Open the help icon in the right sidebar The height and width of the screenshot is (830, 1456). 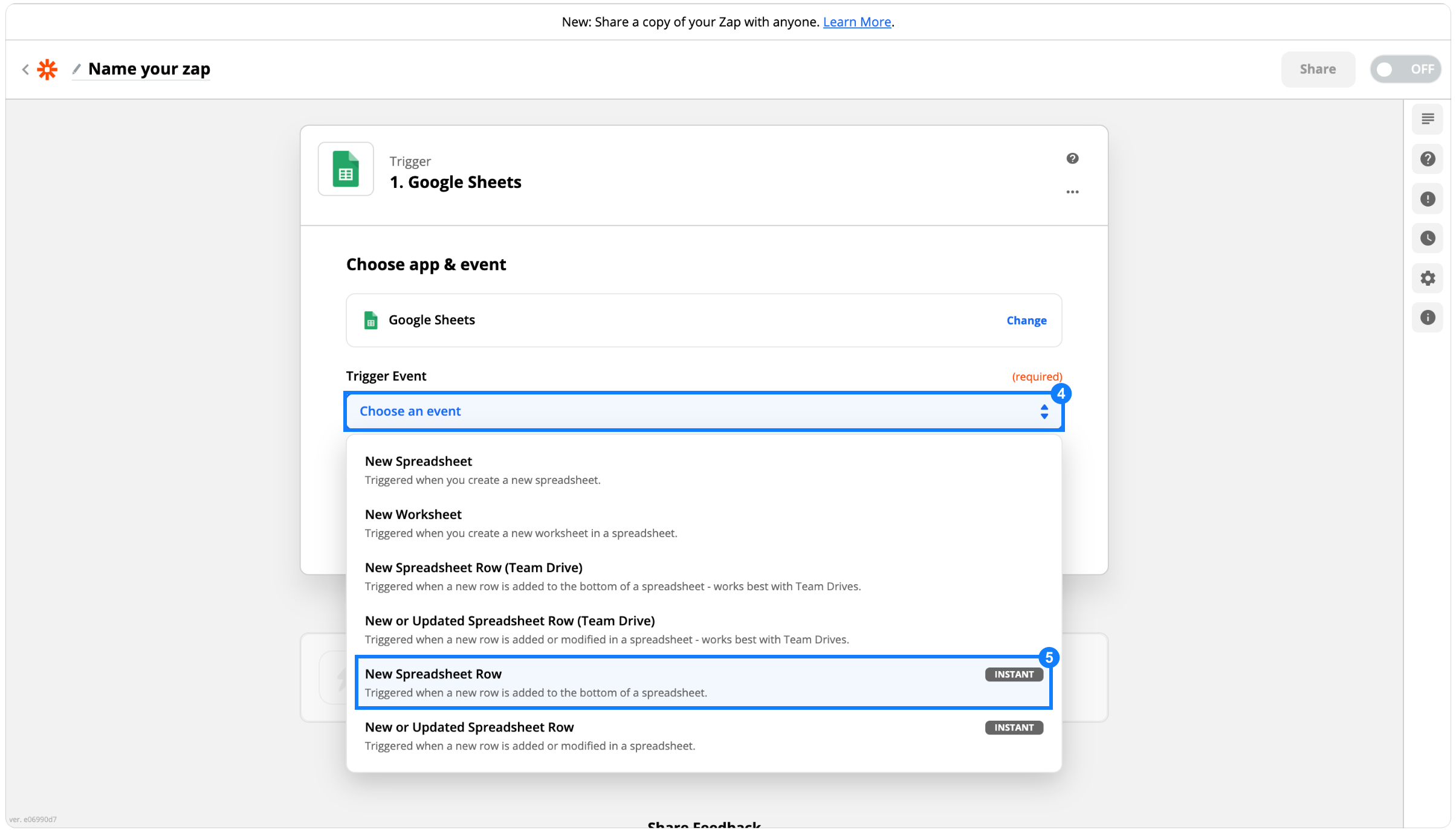(1428, 159)
